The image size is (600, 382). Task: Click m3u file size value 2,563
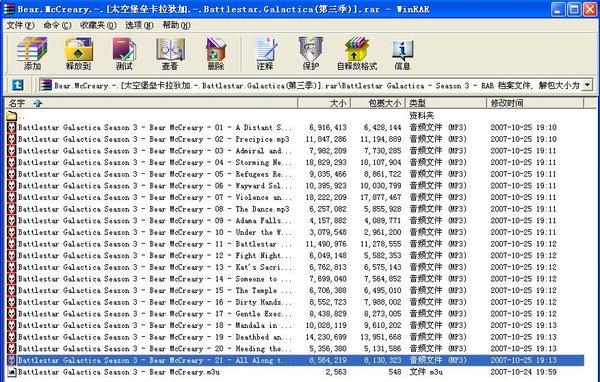(336, 372)
